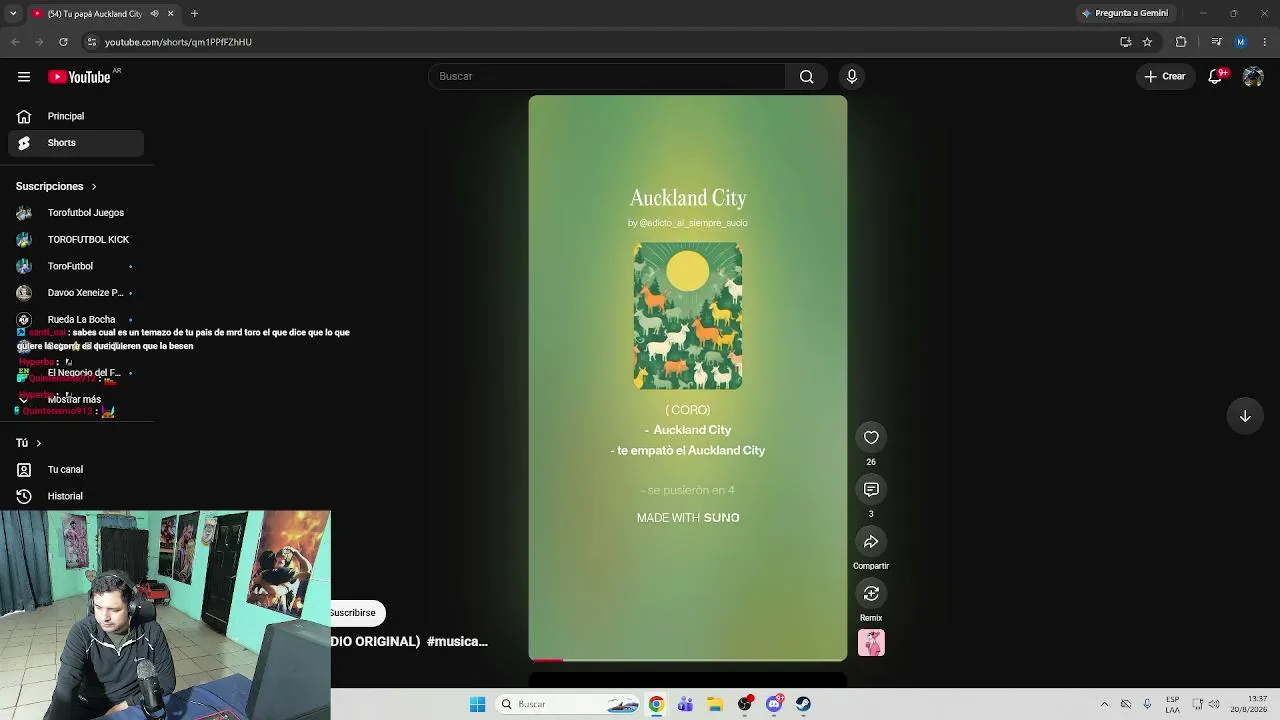
Task: Expand the Tú section chevron
Action: [x=39, y=443]
